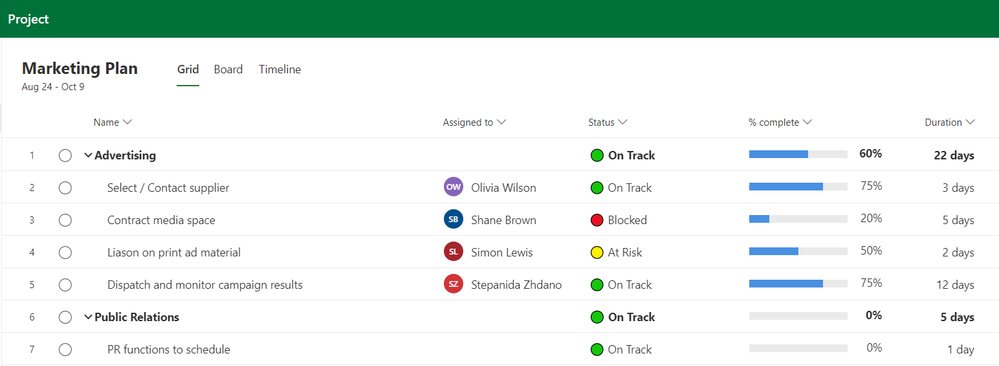The height and width of the screenshot is (366, 999).
Task: Switch to the Timeline tab
Action: click(280, 70)
